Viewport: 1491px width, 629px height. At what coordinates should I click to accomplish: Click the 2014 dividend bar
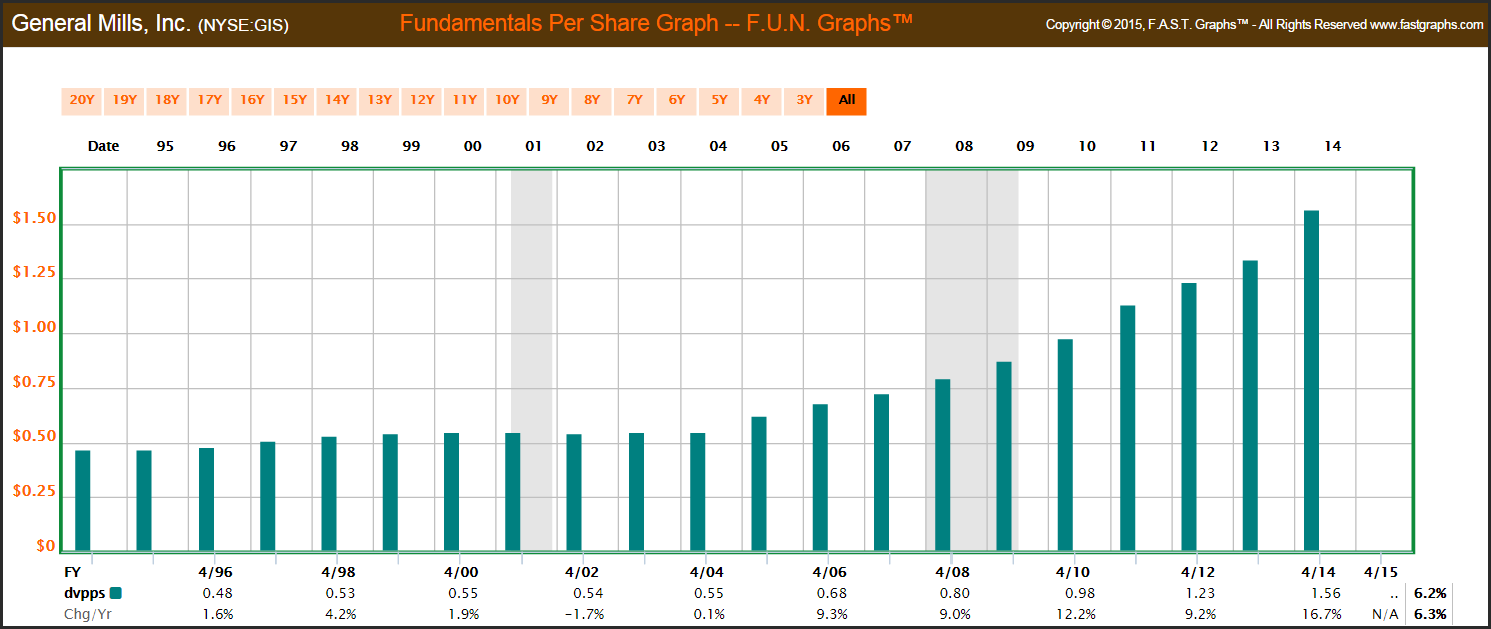tap(1311, 380)
